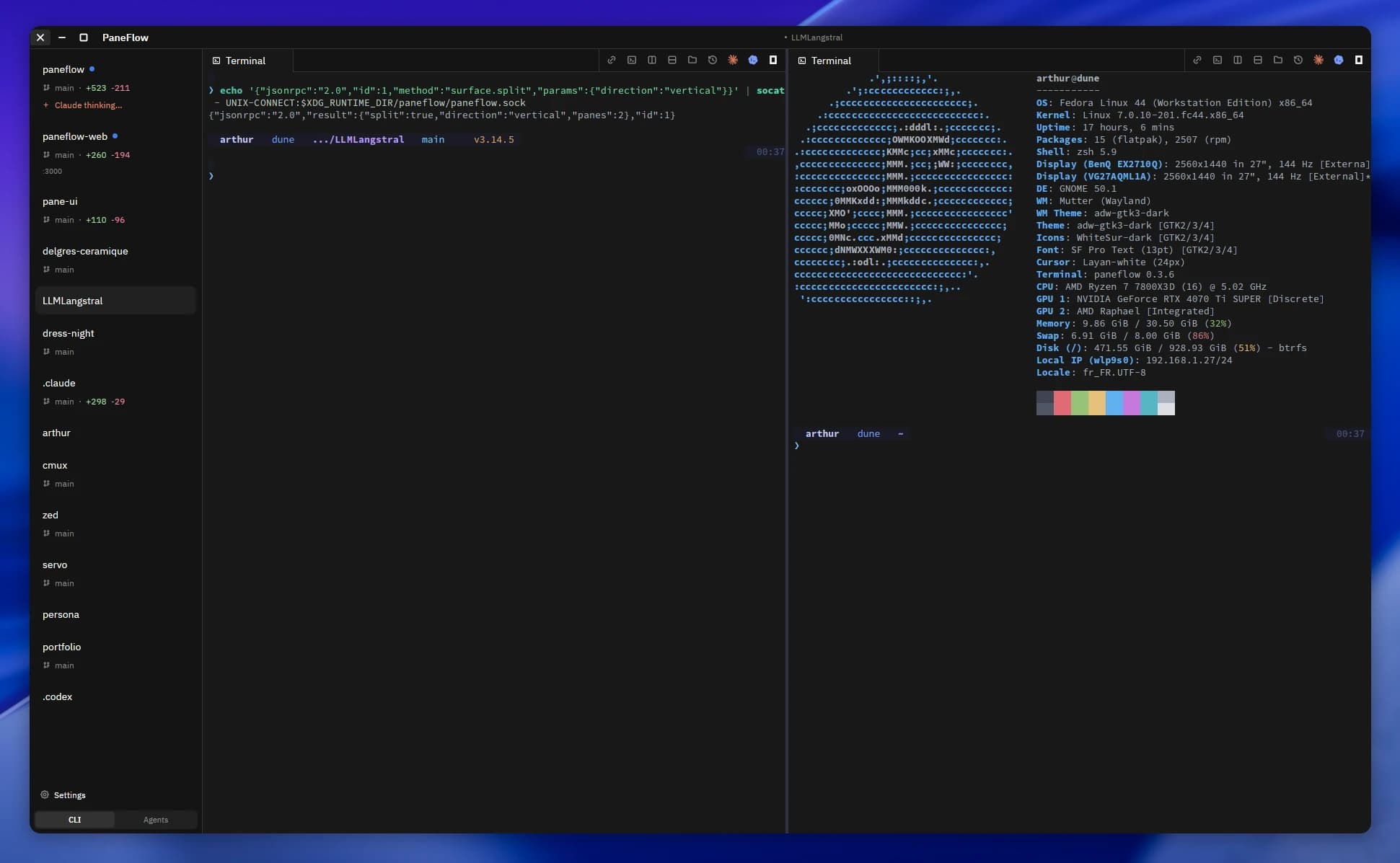Select the left pane Terminal tab

point(248,61)
